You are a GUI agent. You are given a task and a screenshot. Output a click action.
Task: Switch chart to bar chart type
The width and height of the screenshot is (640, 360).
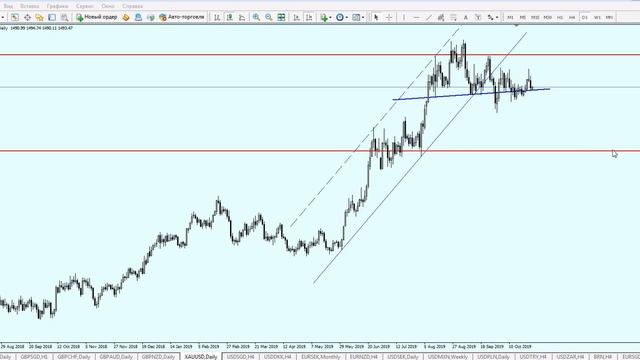[217, 17]
